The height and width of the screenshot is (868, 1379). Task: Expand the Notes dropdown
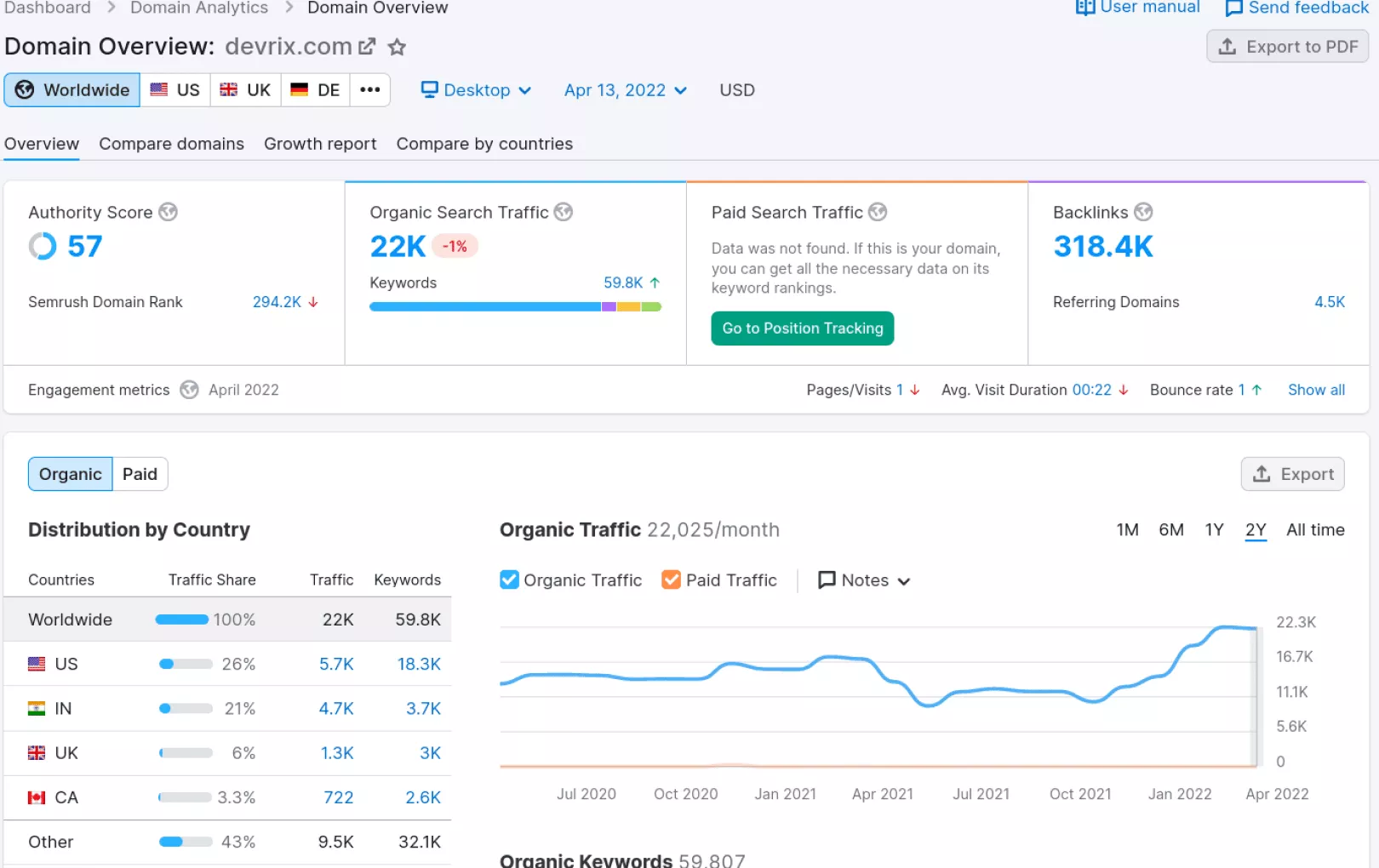[864, 580]
